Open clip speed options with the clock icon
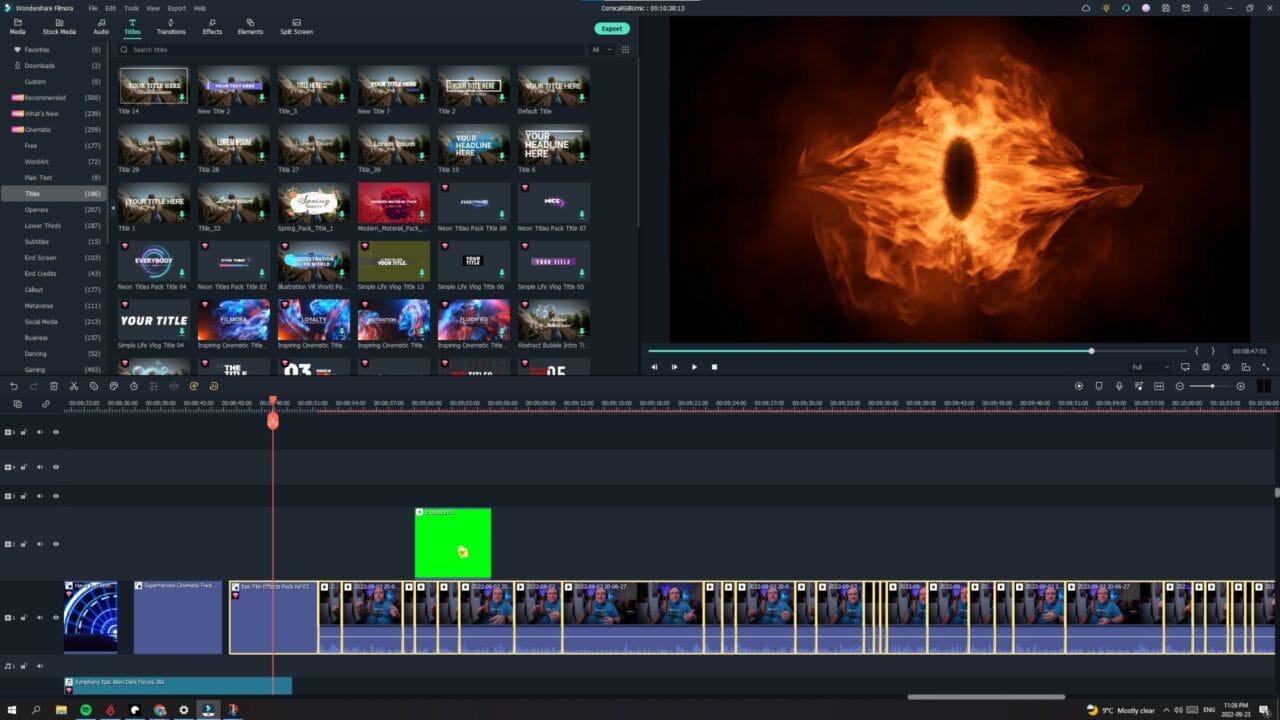The image size is (1280, 720). (x=132, y=386)
